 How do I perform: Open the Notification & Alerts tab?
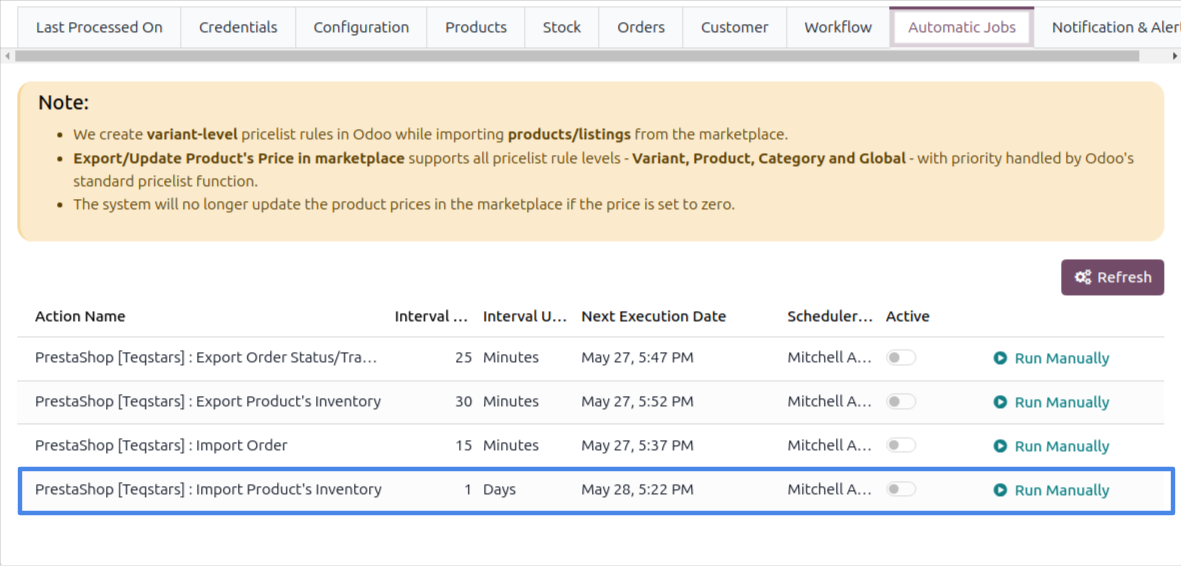click(x=1107, y=28)
